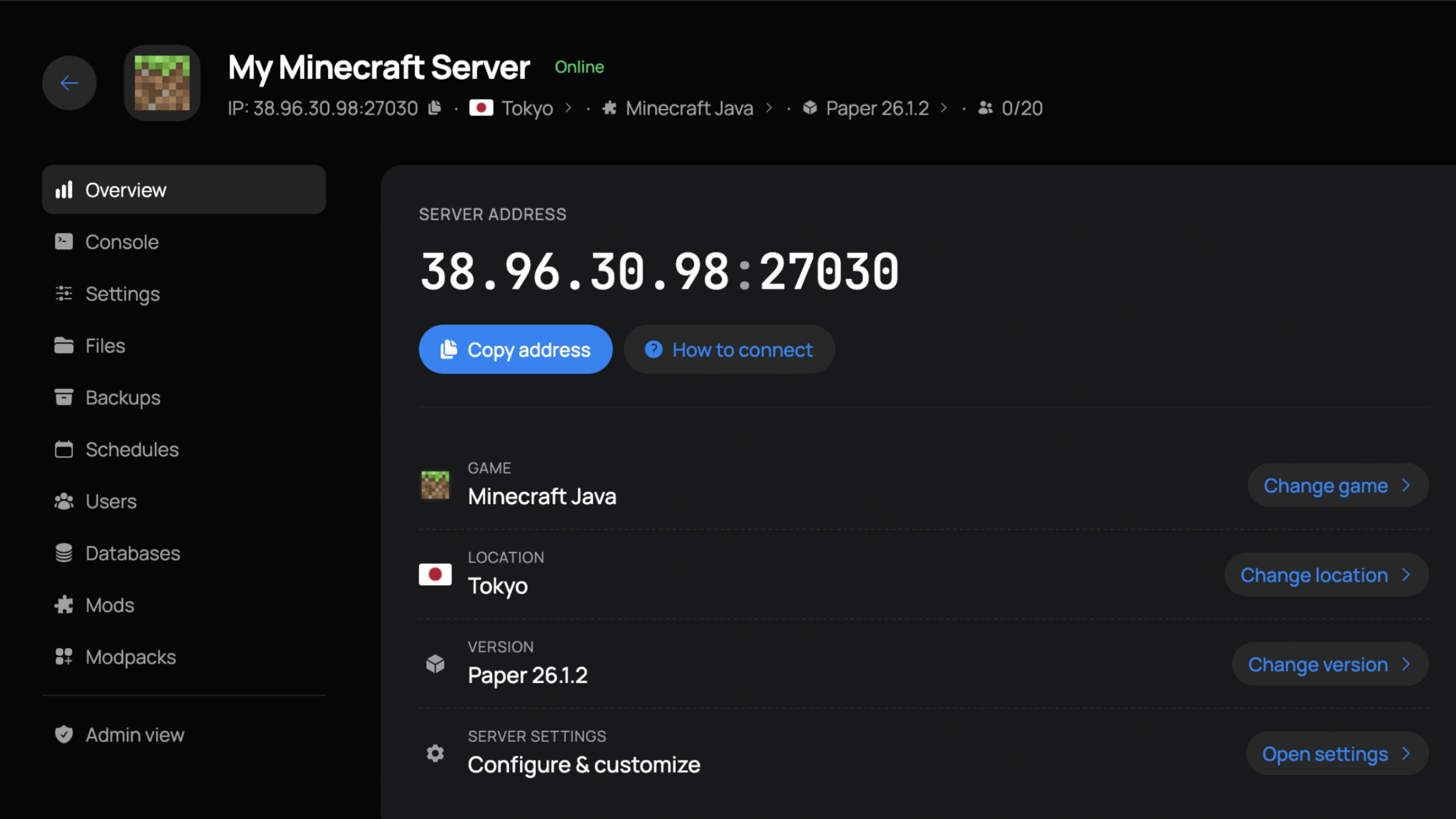Click the Settings sliders icon
The height and width of the screenshot is (819, 1456).
coord(64,293)
